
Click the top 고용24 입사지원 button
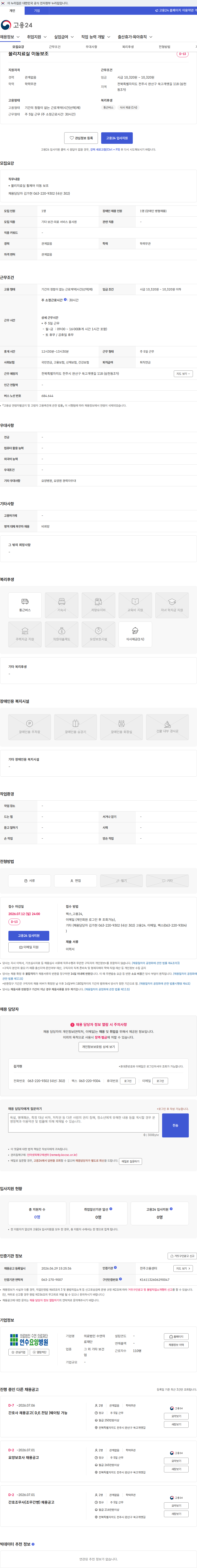pyautogui.click(x=117, y=138)
